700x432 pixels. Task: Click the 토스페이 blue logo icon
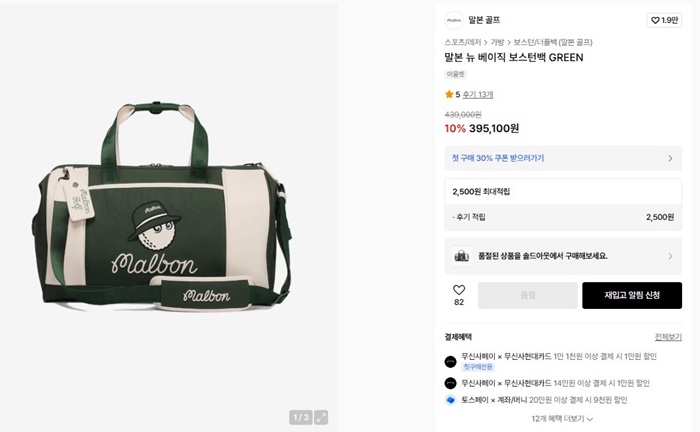pos(450,400)
